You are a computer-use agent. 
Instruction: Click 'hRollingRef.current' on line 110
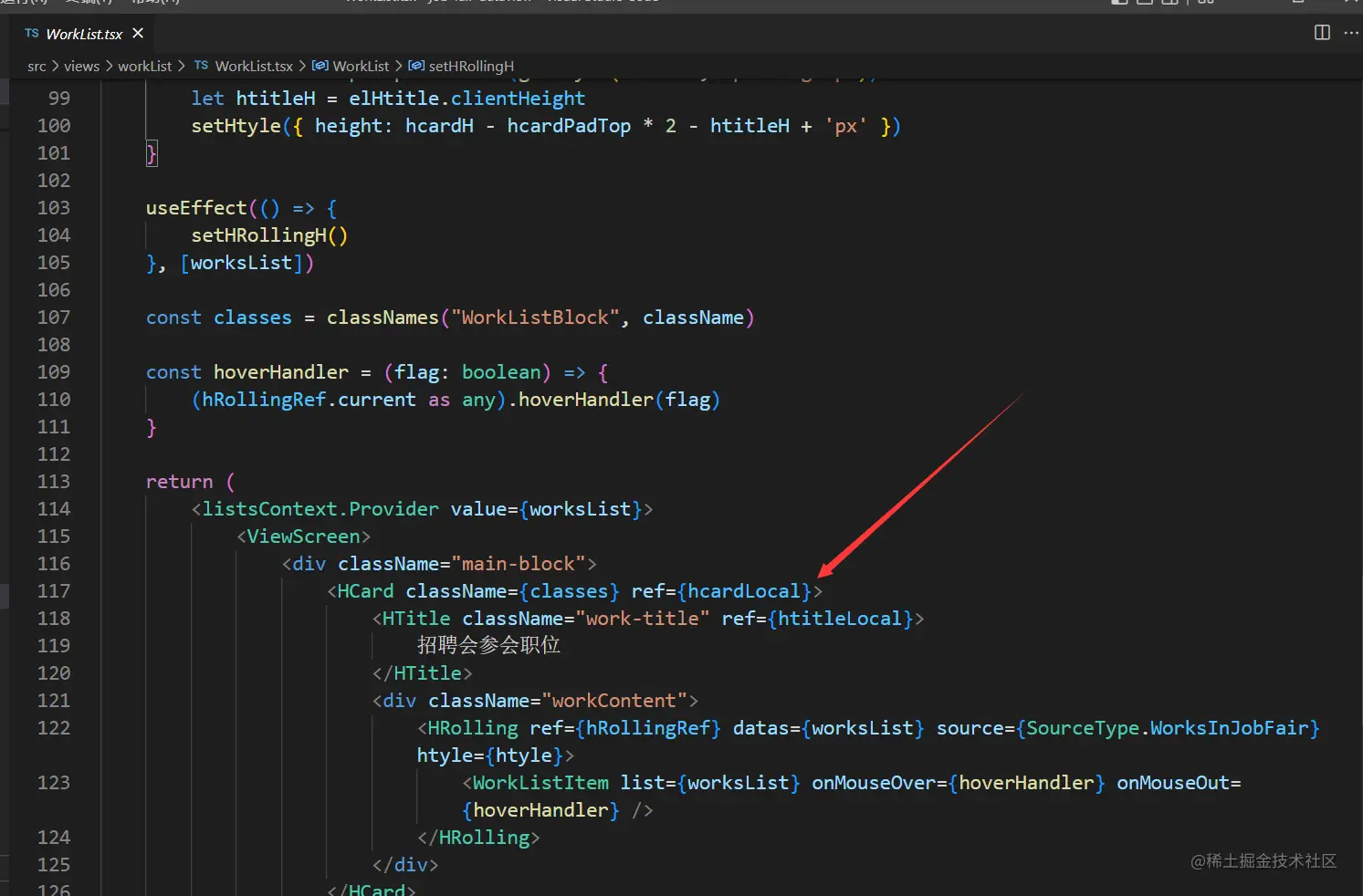(x=309, y=400)
